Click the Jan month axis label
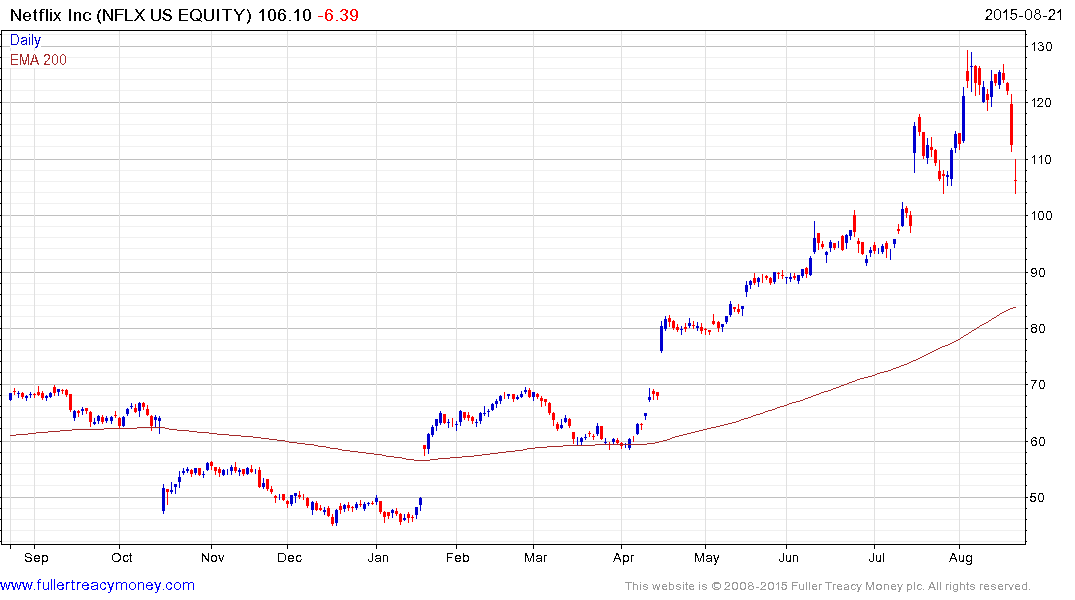This screenshot has width=1075, height=600. click(x=378, y=557)
